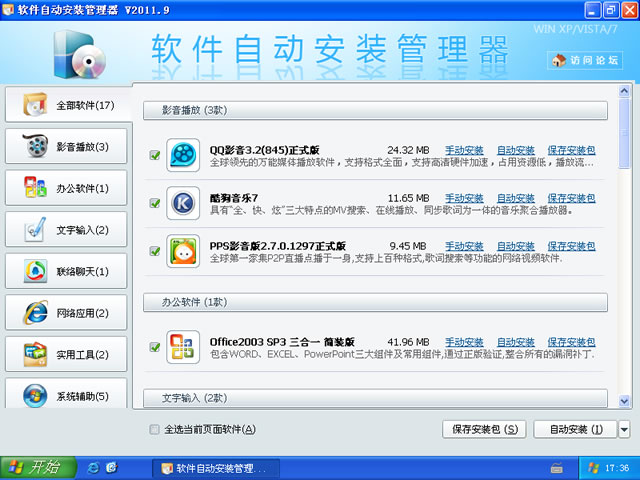Click the 保存安装包 (S) button
The image size is (640, 480).
pos(483,430)
